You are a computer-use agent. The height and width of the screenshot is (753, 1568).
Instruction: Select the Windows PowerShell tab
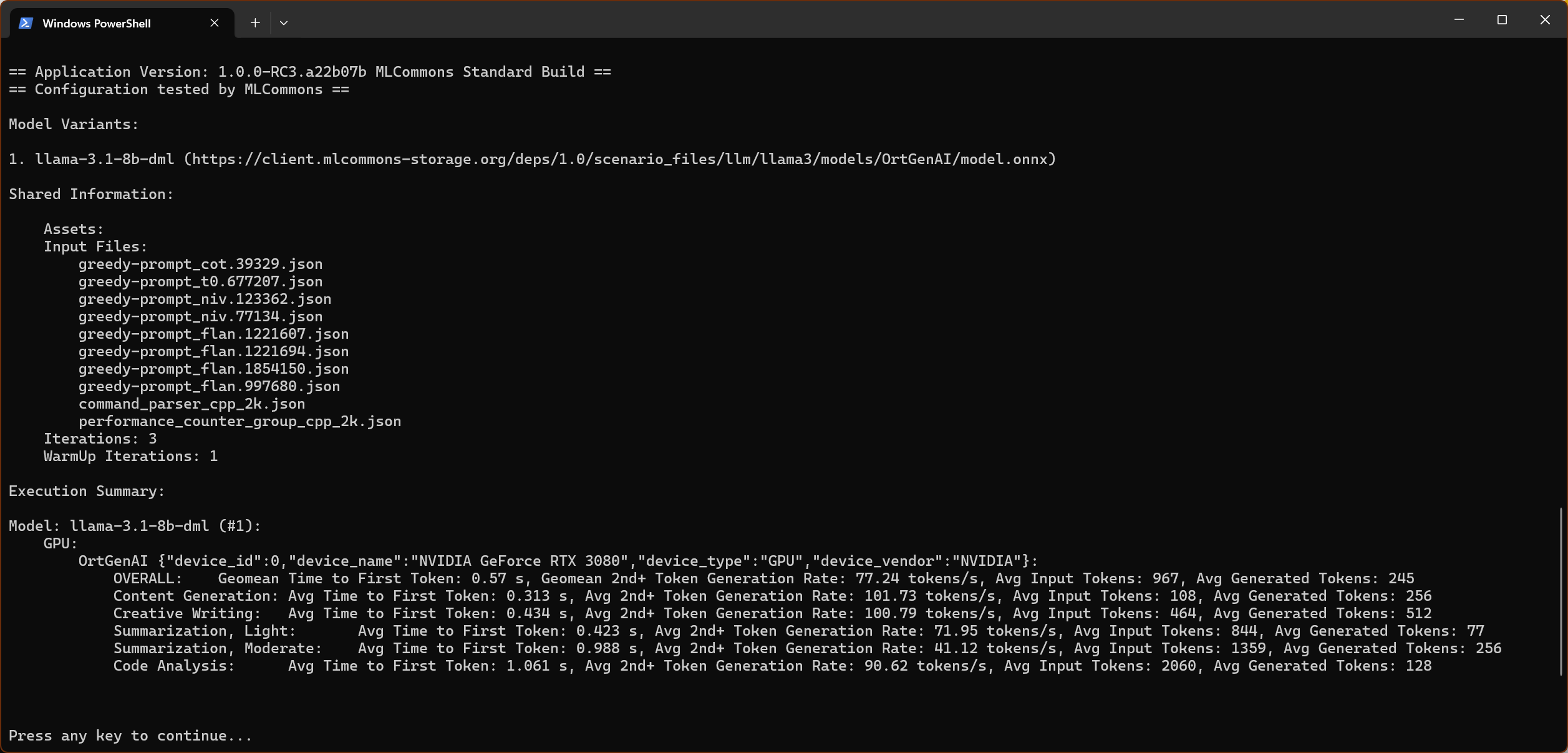coord(97,24)
